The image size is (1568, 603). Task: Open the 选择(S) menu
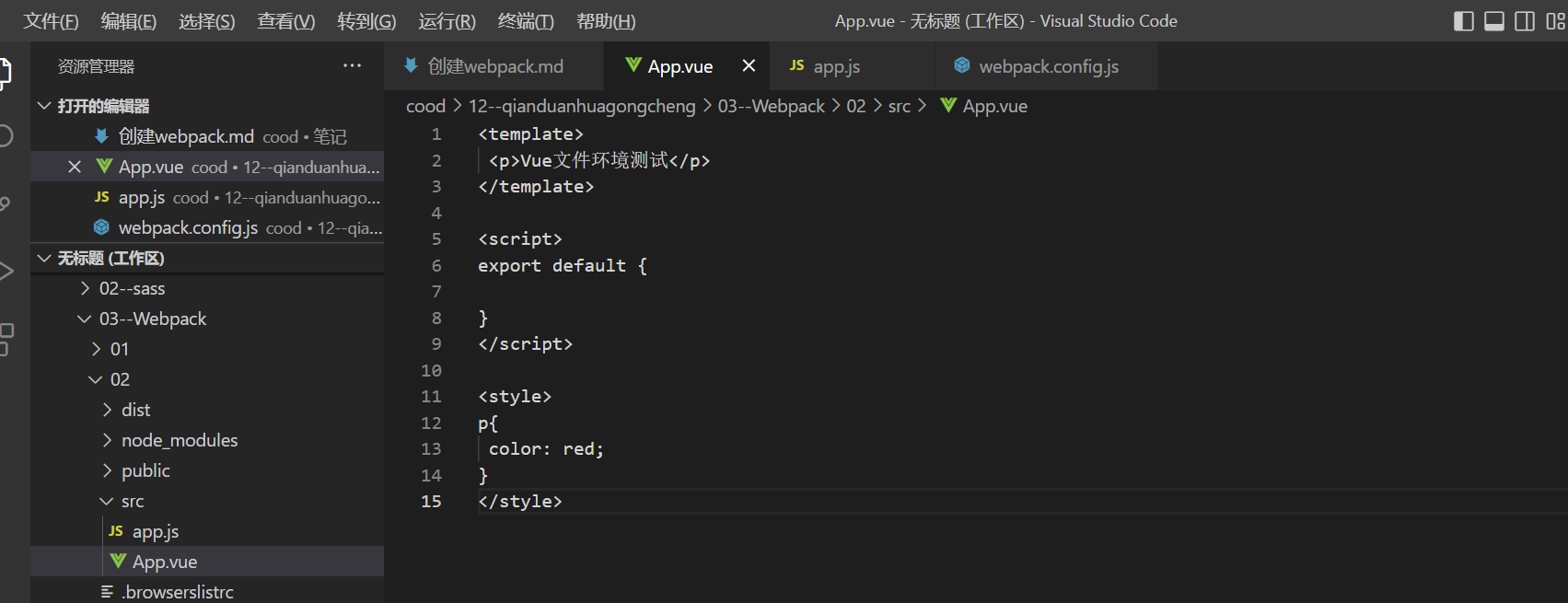pos(207,21)
